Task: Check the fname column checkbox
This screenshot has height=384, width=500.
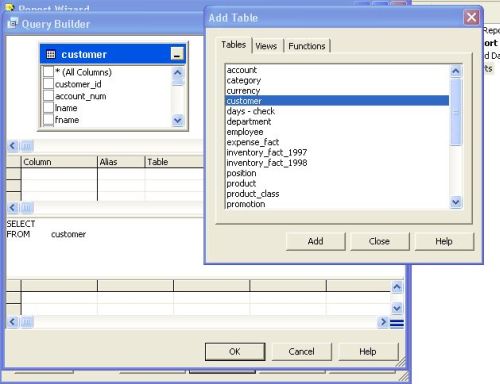Action: click(x=48, y=120)
